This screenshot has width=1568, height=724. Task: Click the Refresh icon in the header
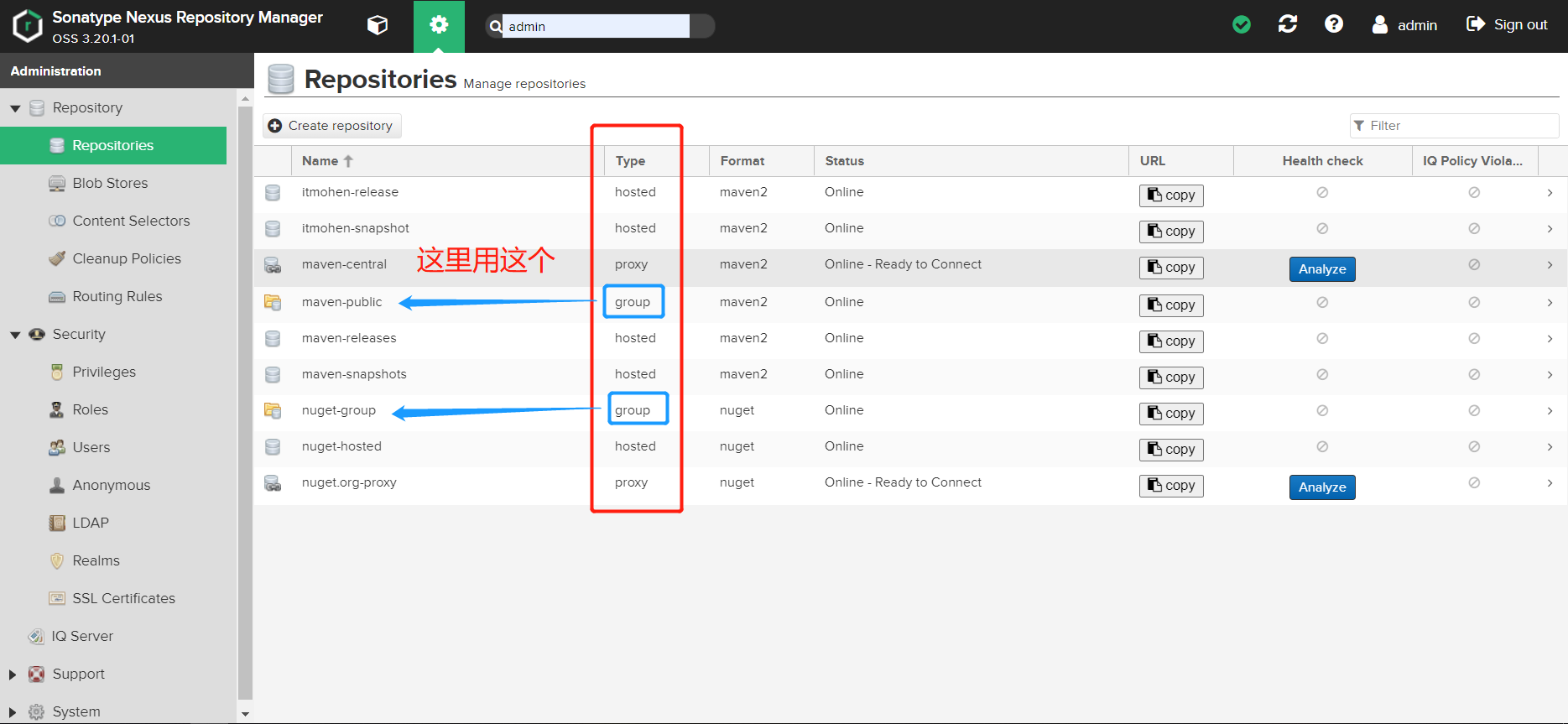(1288, 24)
